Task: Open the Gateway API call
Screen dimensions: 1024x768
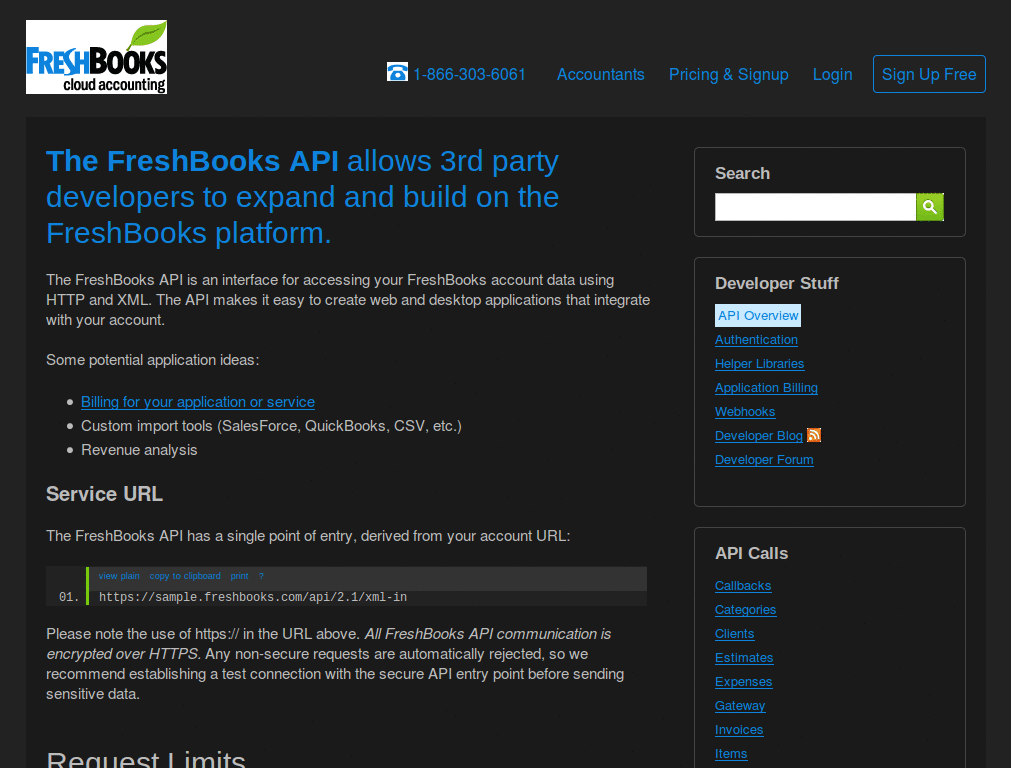Action: (x=740, y=706)
